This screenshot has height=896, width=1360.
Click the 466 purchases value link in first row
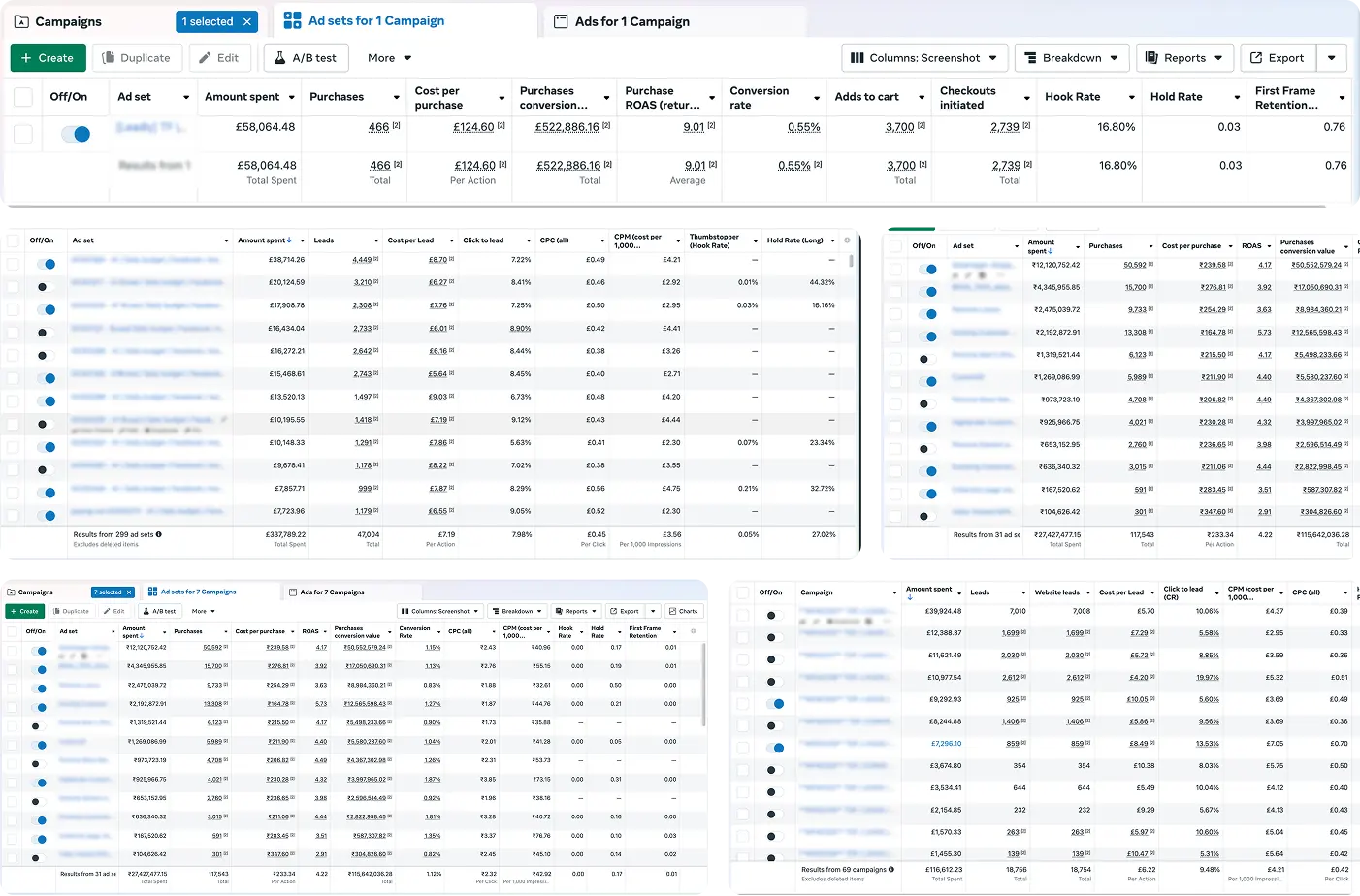click(x=378, y=127)
